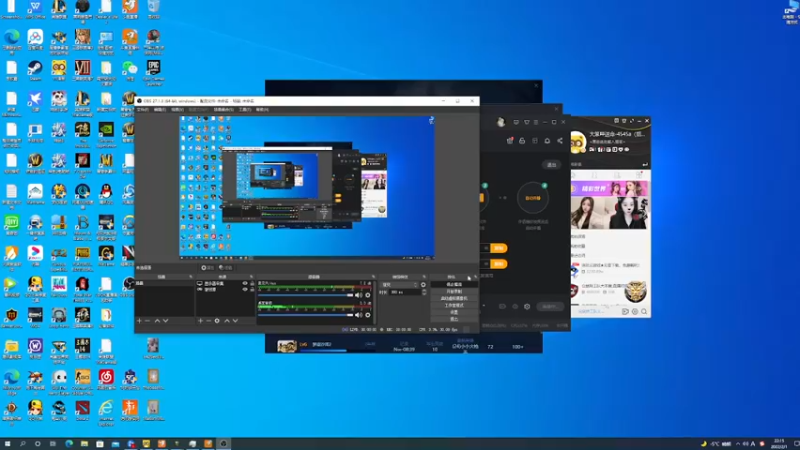Click lower orange button in dark window

[x=498, y=264]
